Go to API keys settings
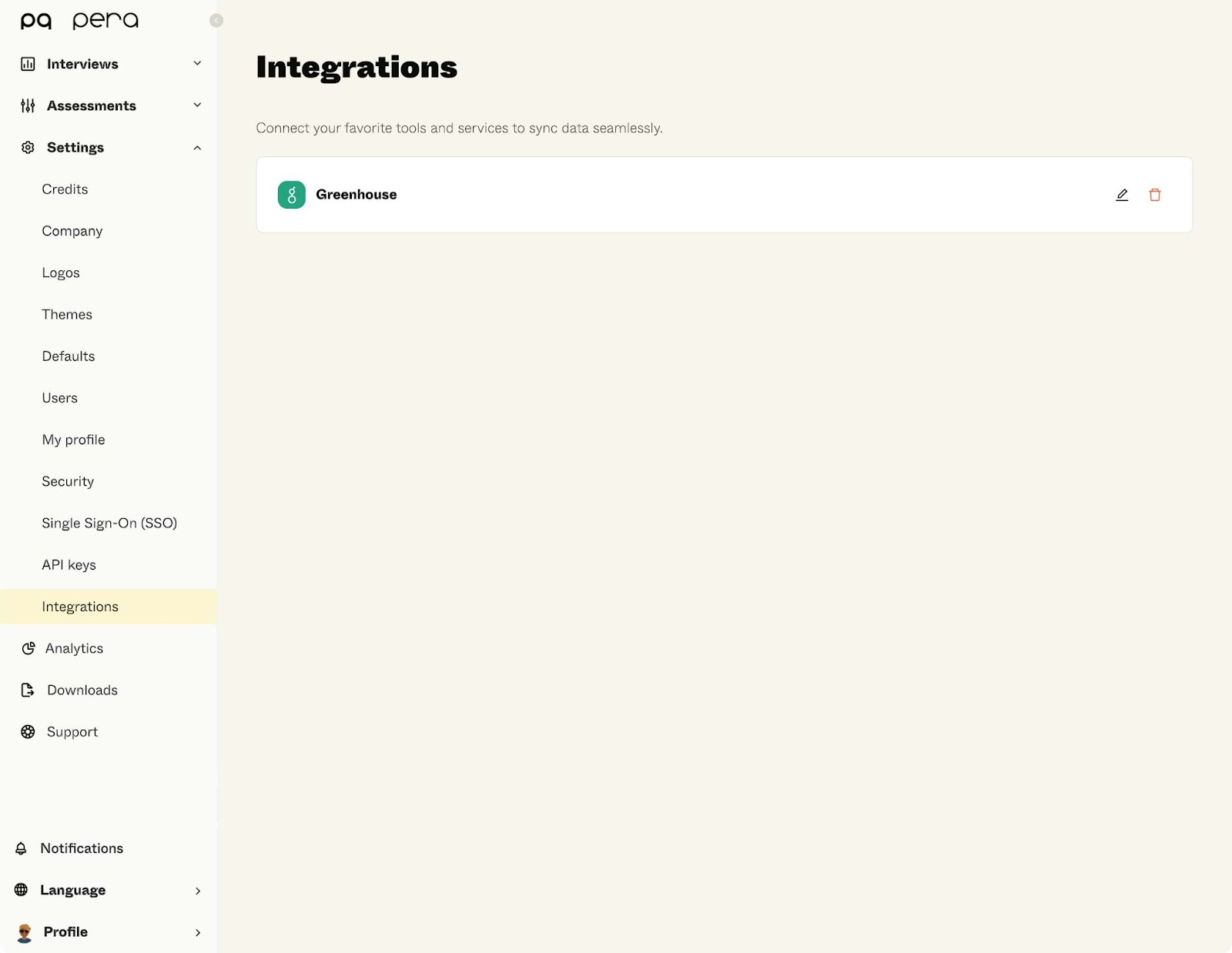The width and height of the screenshot is (1232, 953). [x=69, y=565]
